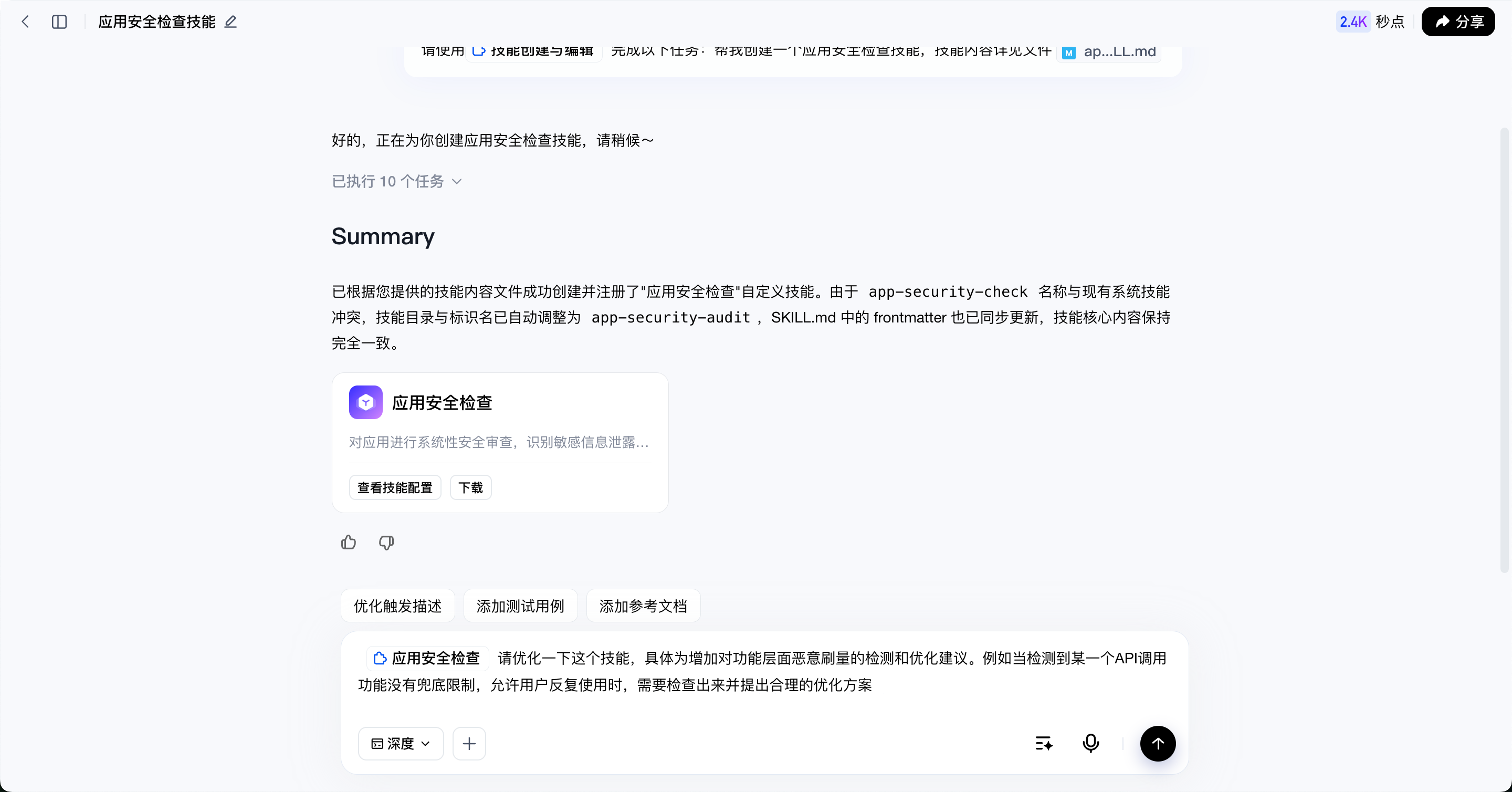Send the message with up-arrow button
Image resolution: width=1512 pixels, height=792 pixels.
[x=1158, y=744]
